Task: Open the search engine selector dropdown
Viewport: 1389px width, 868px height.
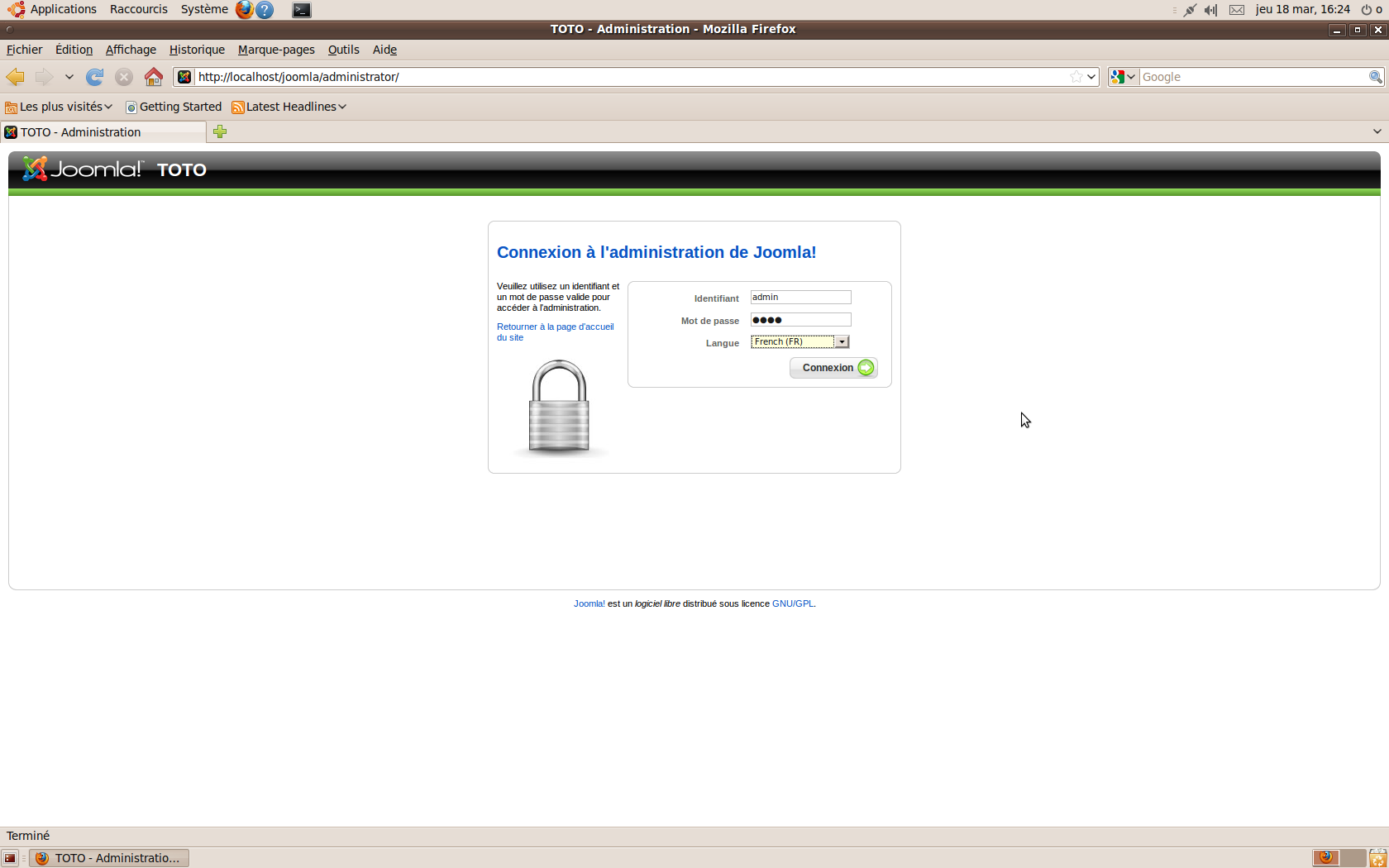Action: tap(1123, 77)
